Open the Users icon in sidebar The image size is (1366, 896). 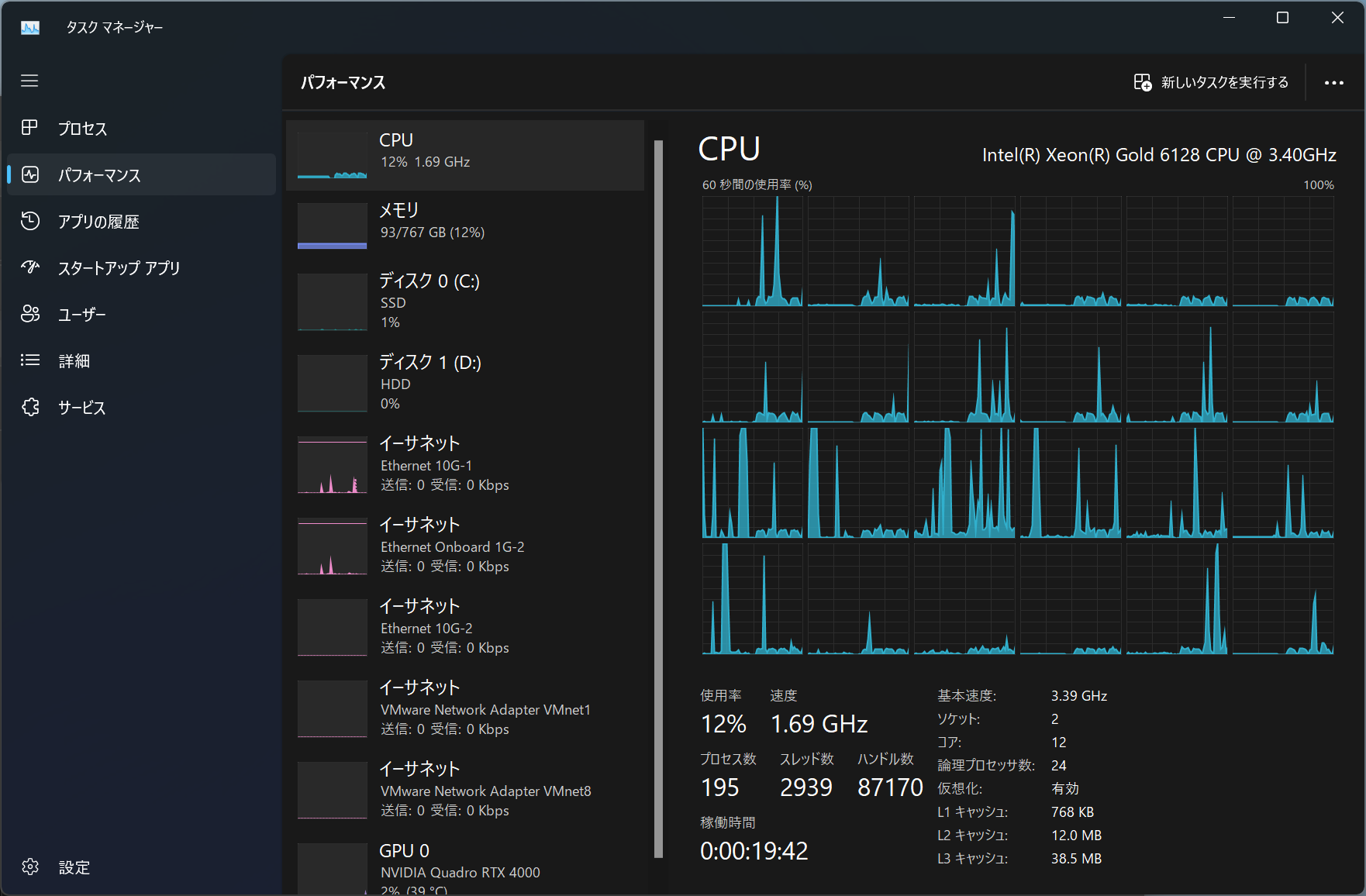(30, 314)
